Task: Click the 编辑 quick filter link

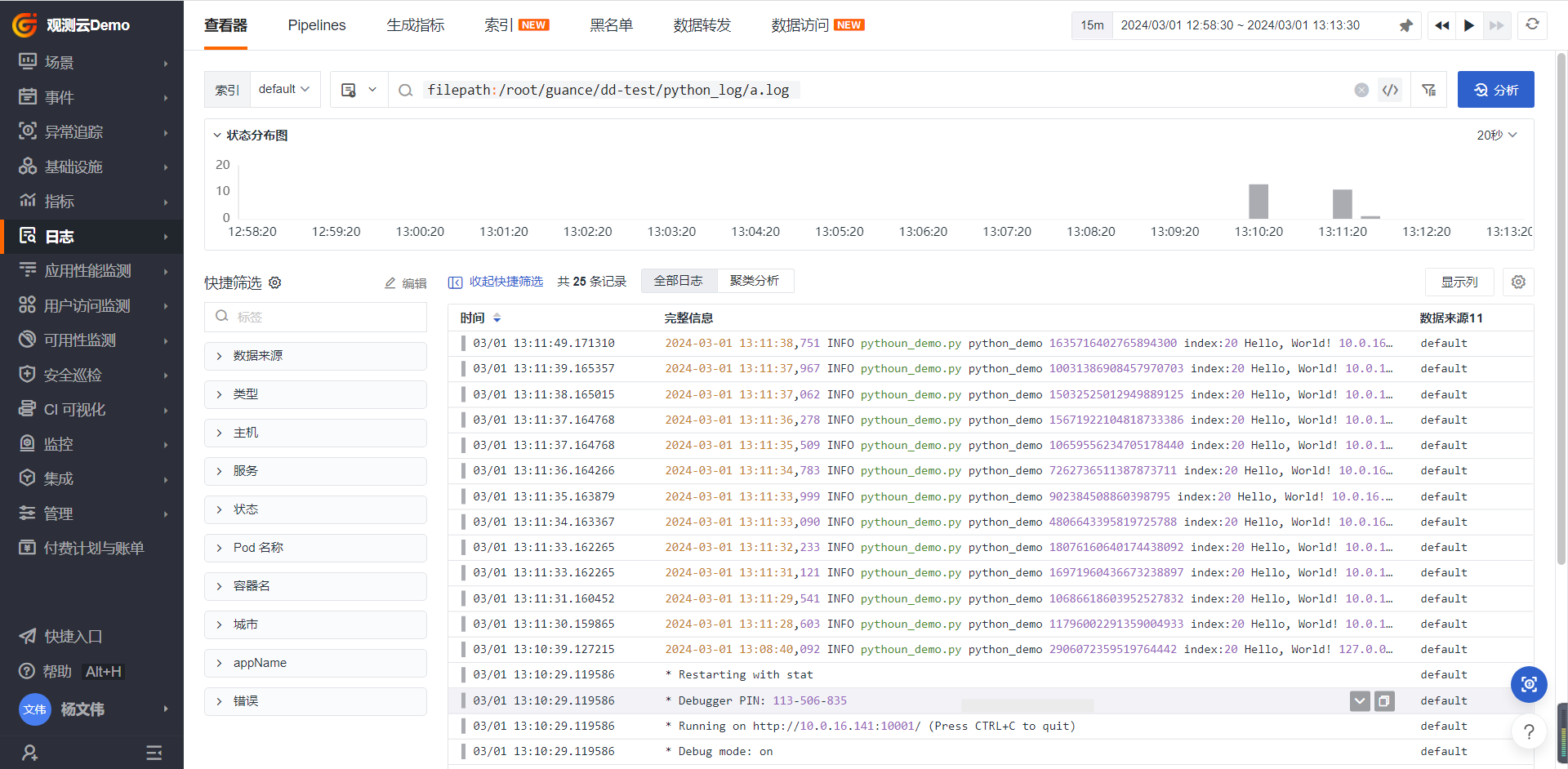Action: [406, 283]
